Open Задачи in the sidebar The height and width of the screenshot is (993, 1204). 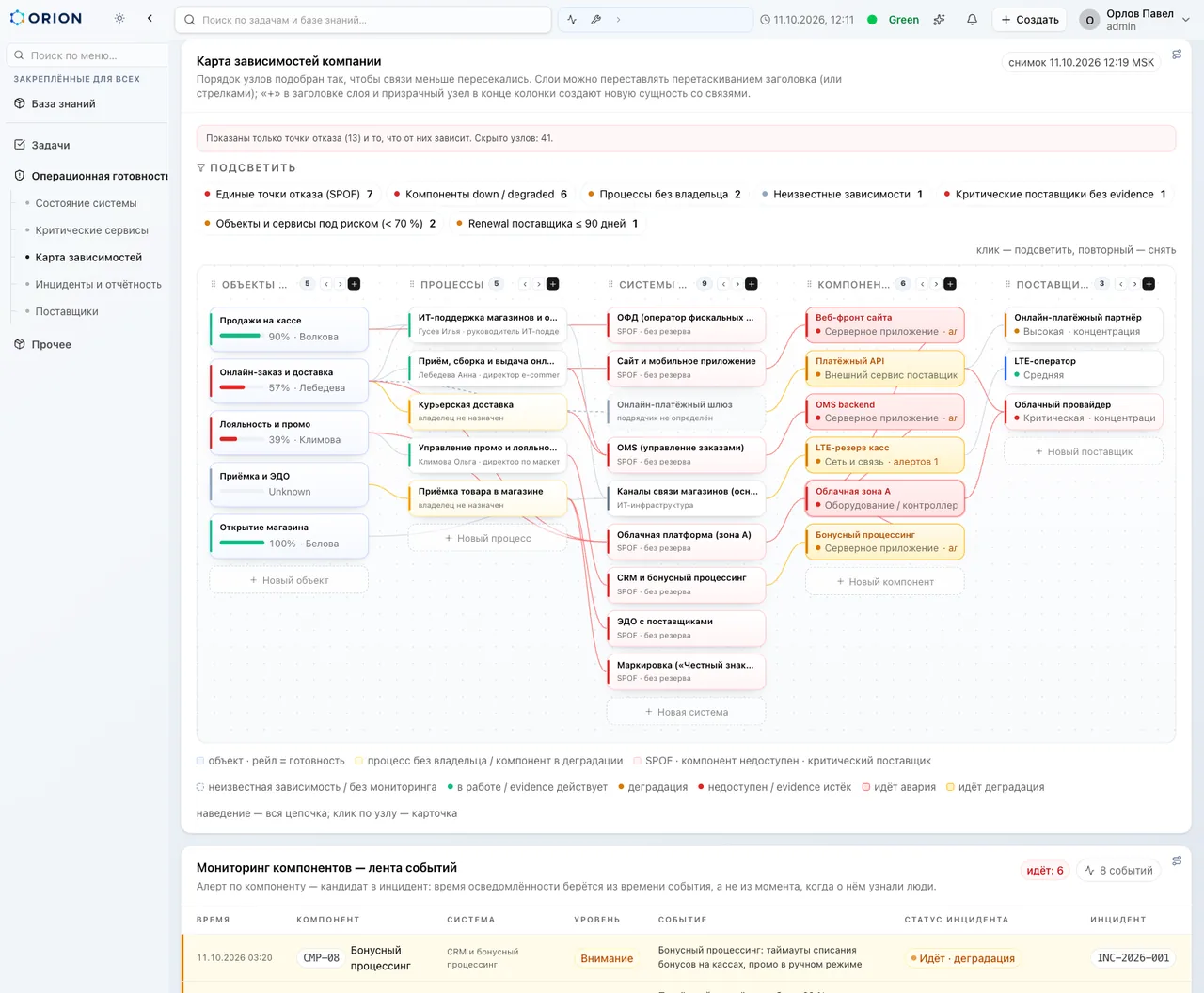point(51,145)
